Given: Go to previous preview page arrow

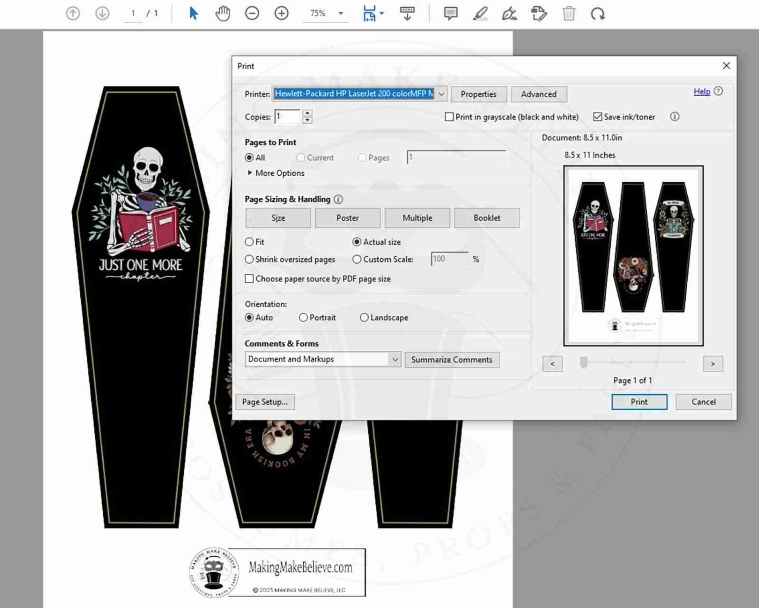Looking at the screenshot, I should (553, 364).
